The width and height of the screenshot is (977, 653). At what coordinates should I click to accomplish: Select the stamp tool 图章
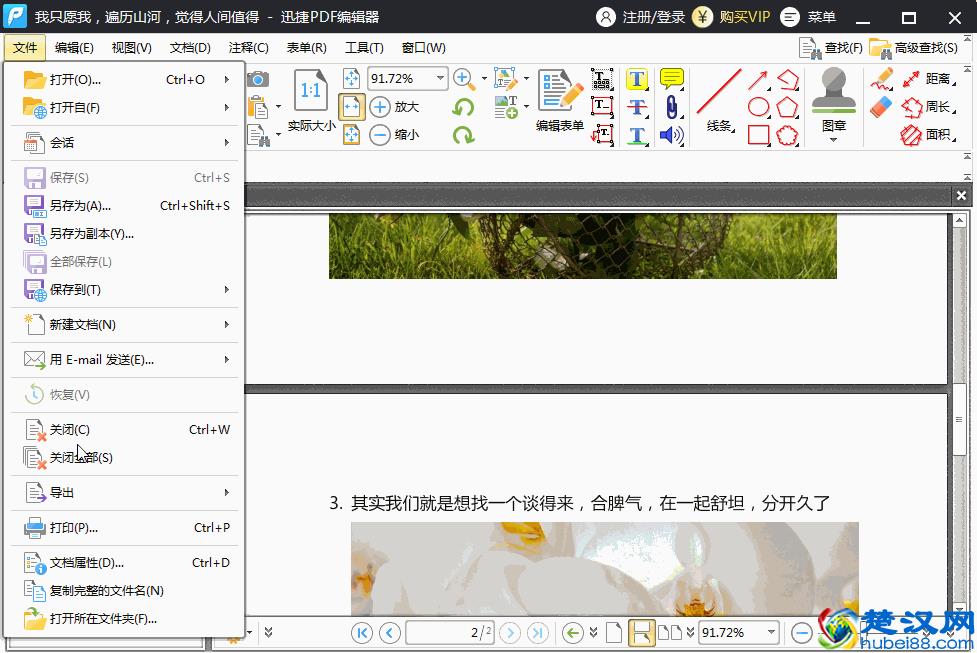point(835,95)
